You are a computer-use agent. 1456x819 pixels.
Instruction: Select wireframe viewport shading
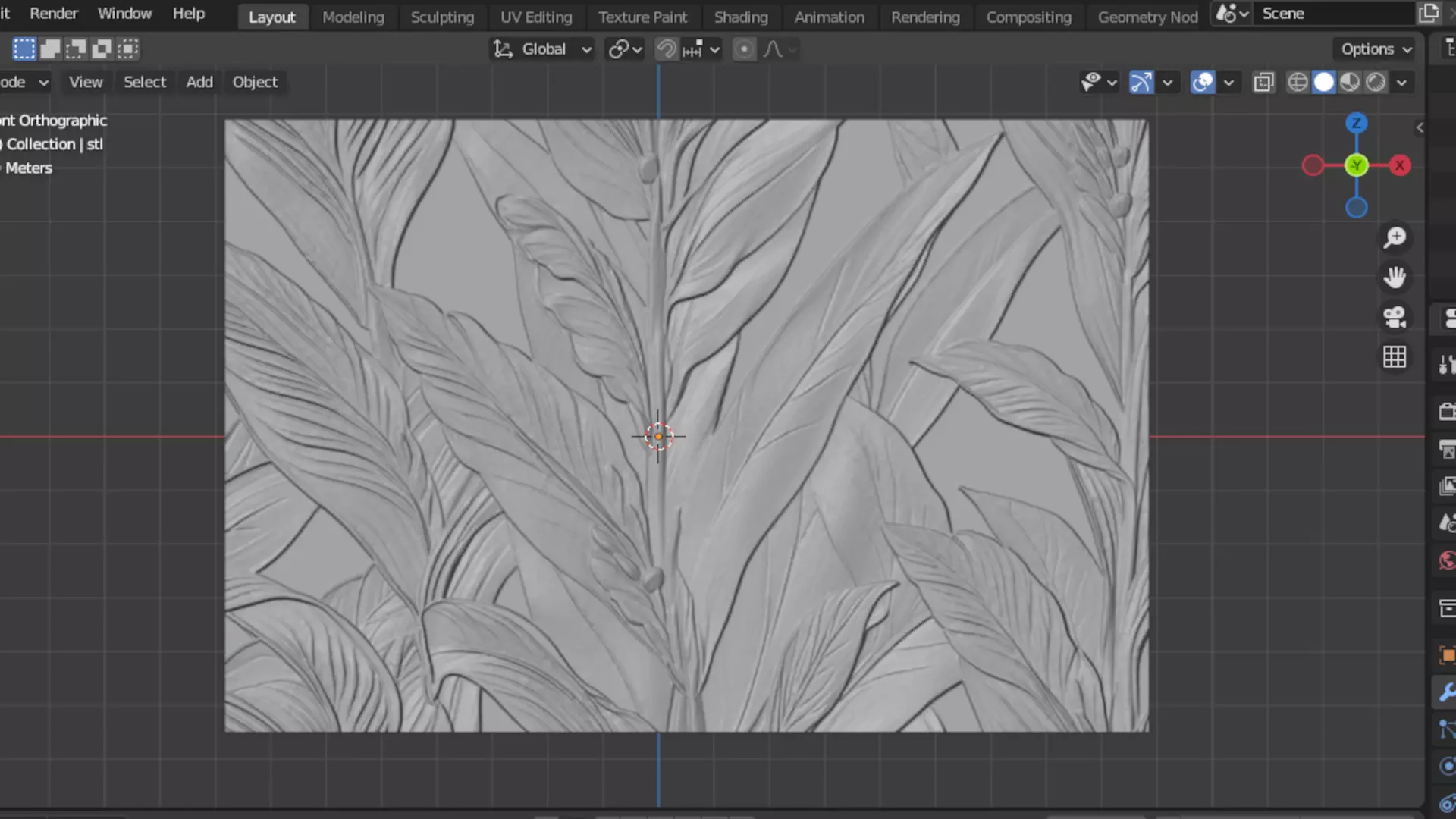click(x=1298, y=82)
